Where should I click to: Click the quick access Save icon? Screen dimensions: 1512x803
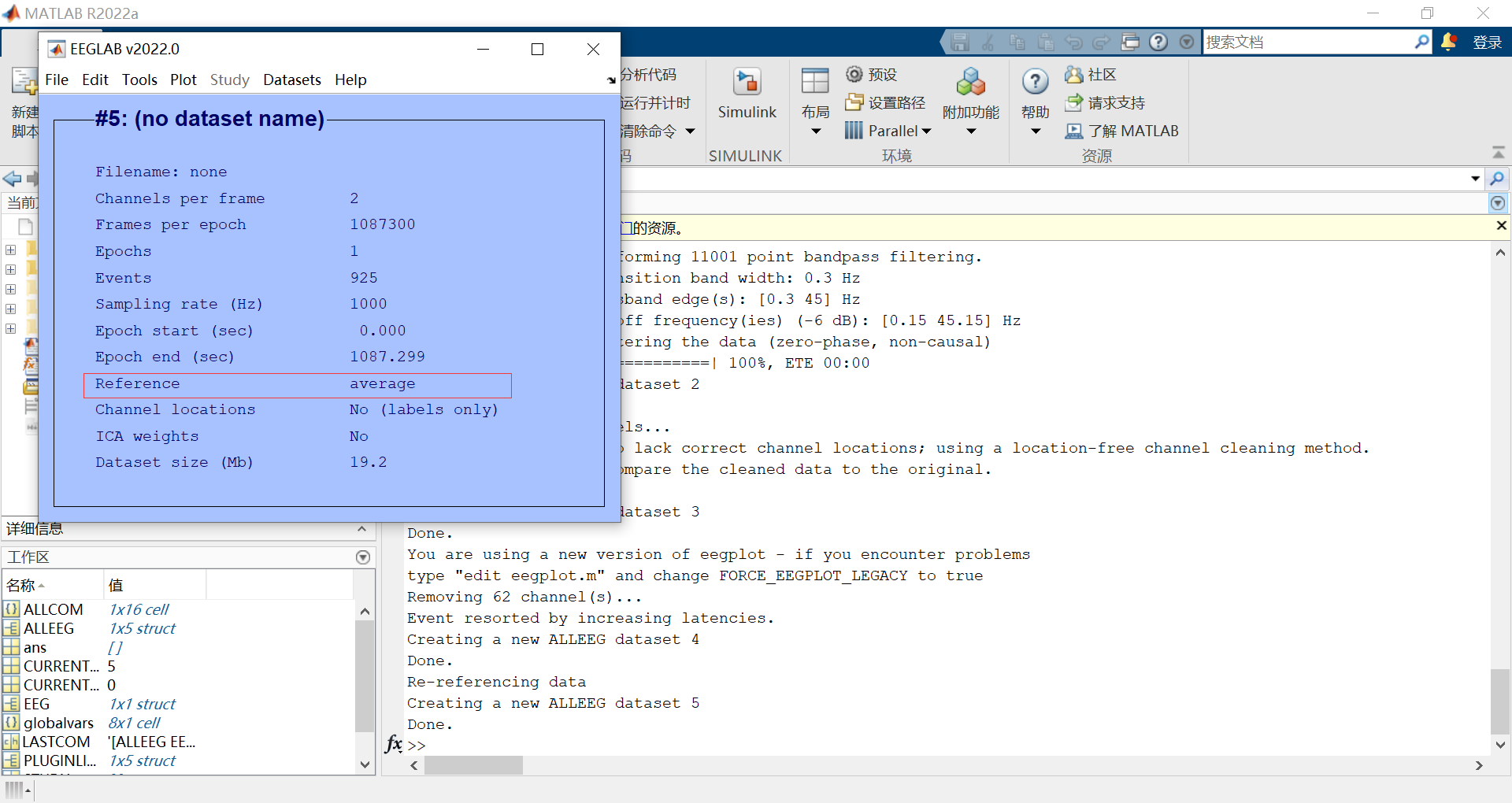959,42
